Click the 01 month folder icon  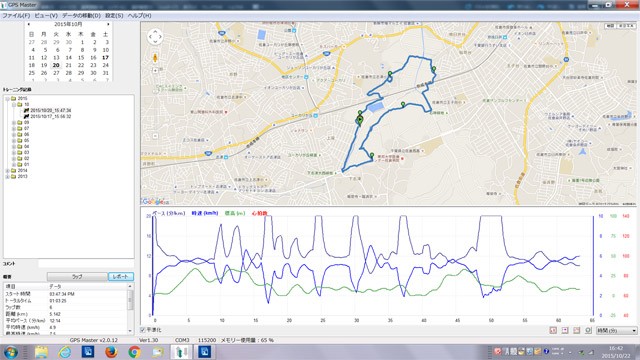click(20, 164)
